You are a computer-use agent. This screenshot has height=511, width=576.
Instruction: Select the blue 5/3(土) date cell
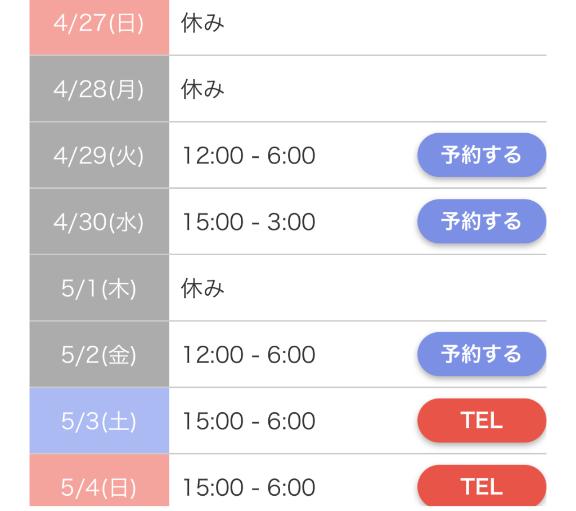(99, 421)
